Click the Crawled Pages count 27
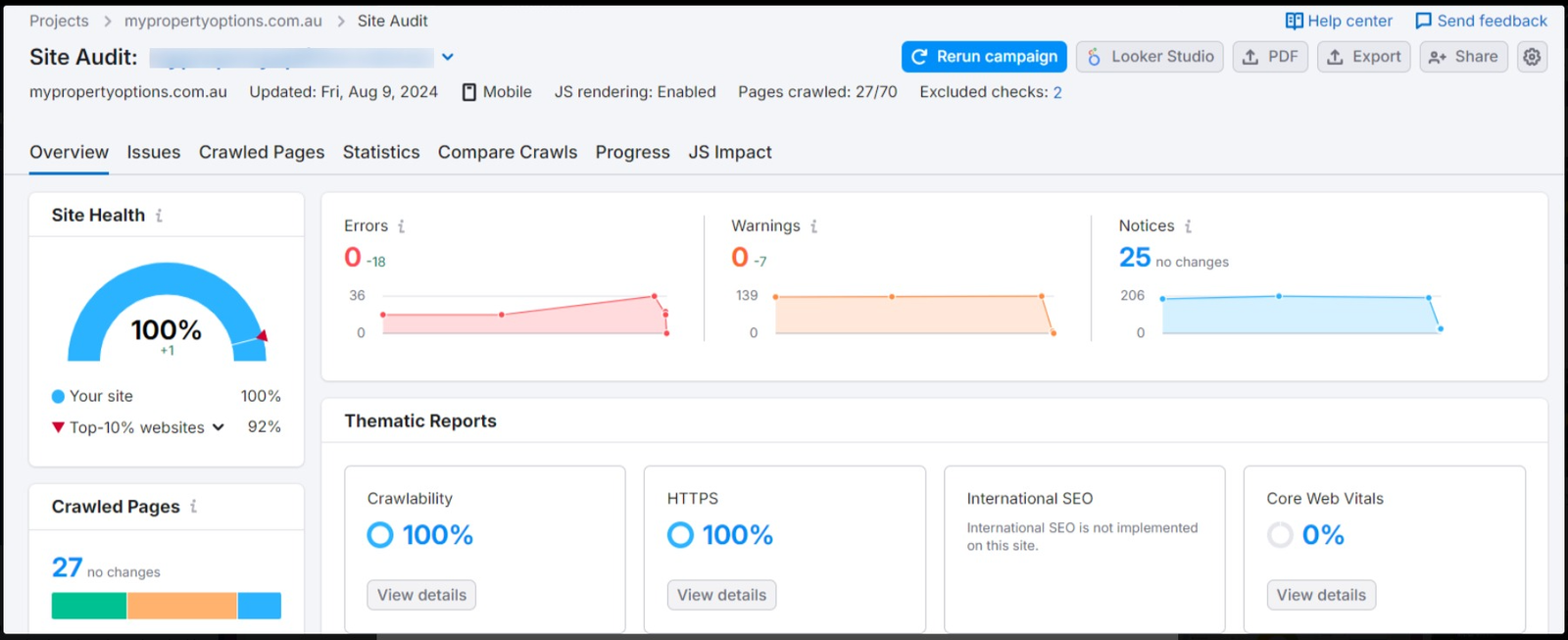This screenshot has width=1568, height=640. 67,567
